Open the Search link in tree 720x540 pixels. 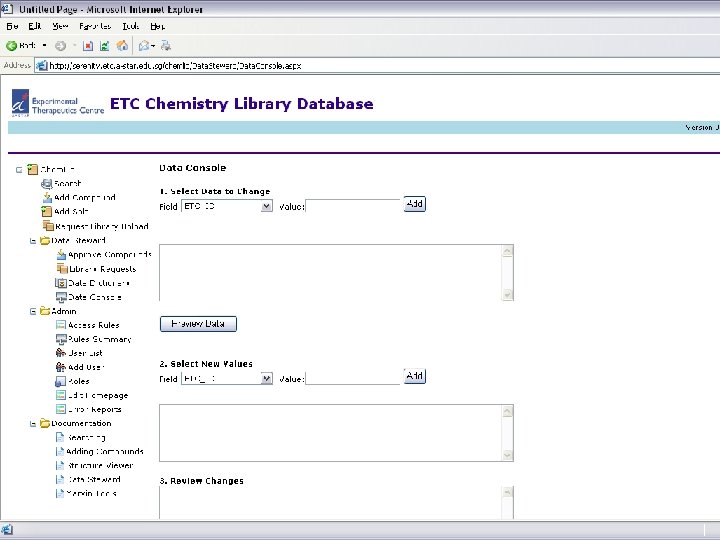coord(68,184)
